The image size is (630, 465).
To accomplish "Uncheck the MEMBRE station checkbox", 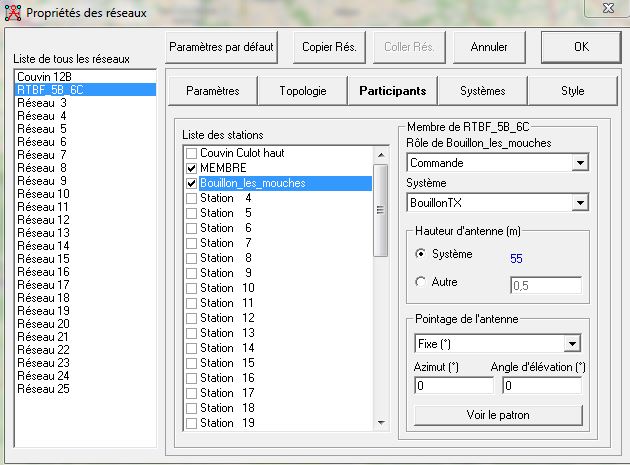I will click(191, 168).
